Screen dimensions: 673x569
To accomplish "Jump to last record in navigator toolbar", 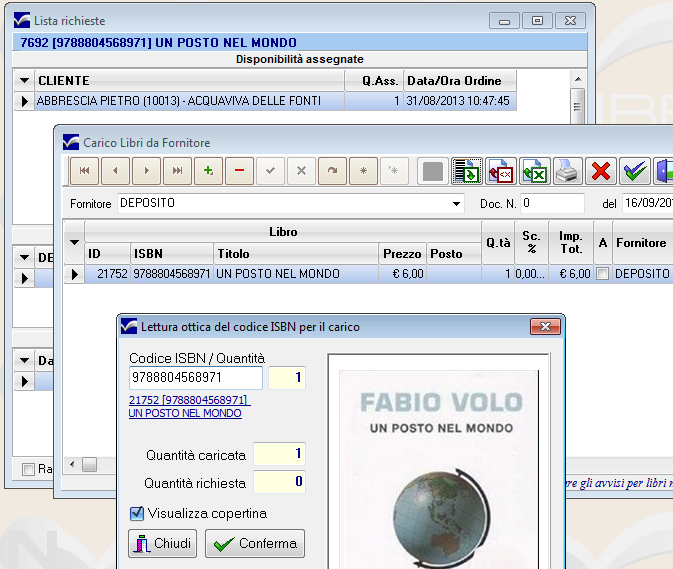I will click(x=177, y=171).
